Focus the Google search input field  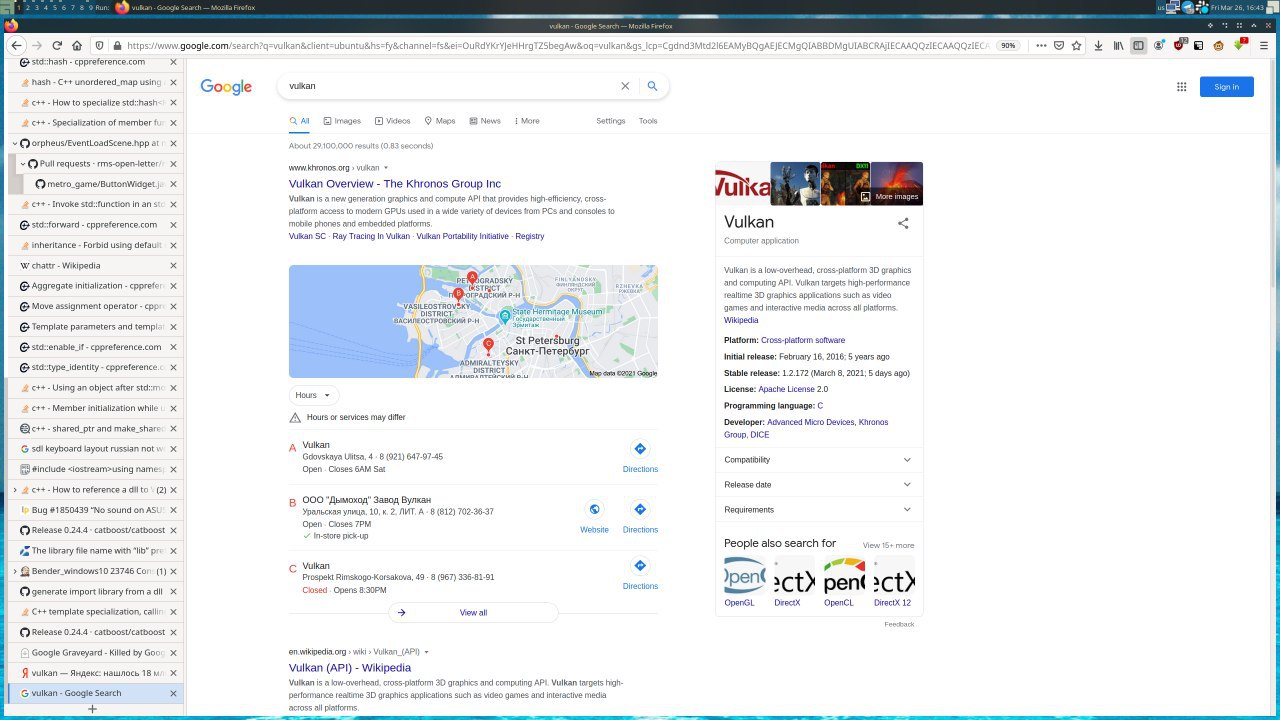pyautogui.click(x=450, y=86)
